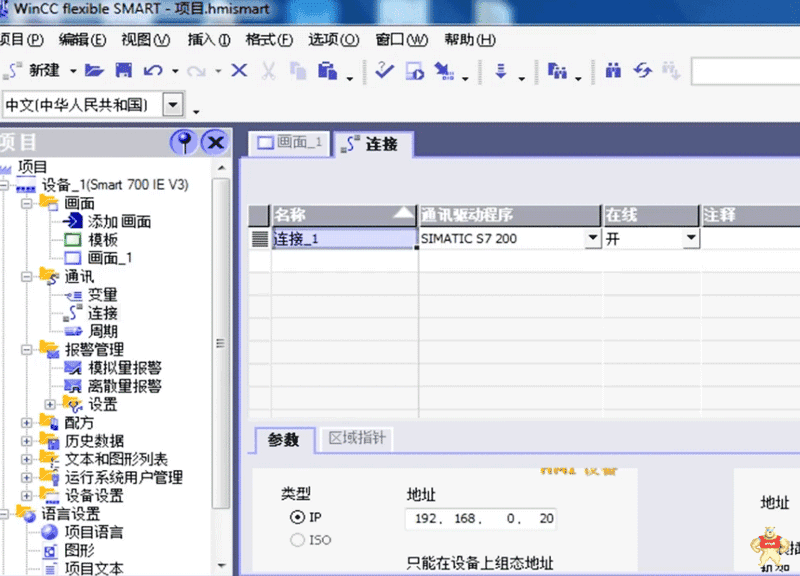Screen dimensions: 800x576
Task: Open the SIMATIC S7 200 driver dropdown
Action: coord(592,238)
